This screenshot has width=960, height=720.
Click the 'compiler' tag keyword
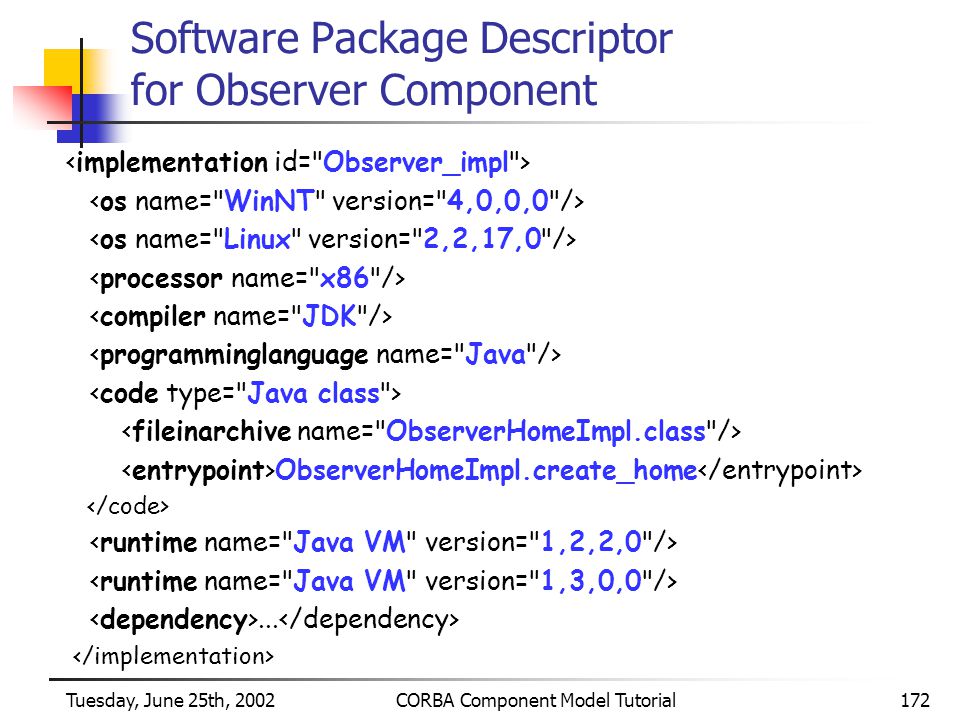click(152, 317)
